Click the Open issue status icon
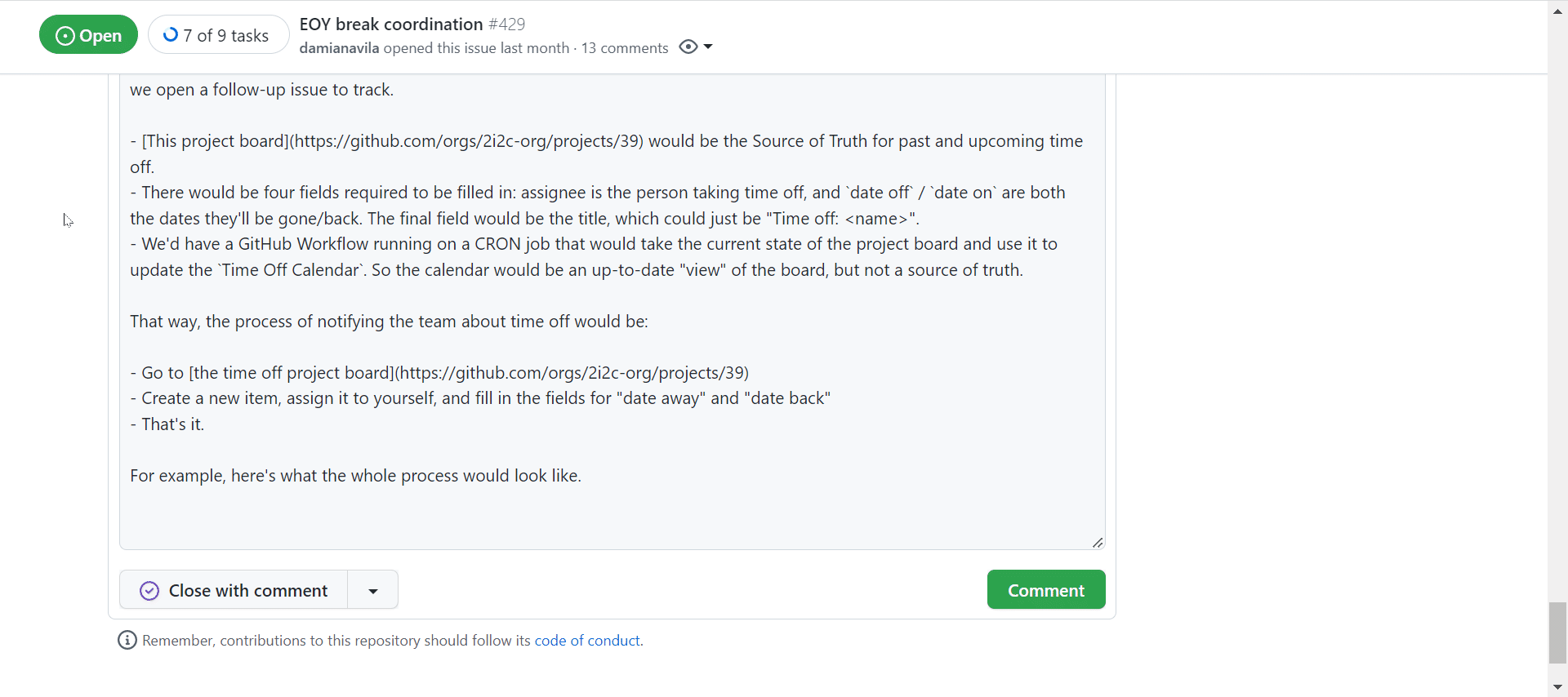The height and width of the screenshot is (697, 1568). pos(64,36)
